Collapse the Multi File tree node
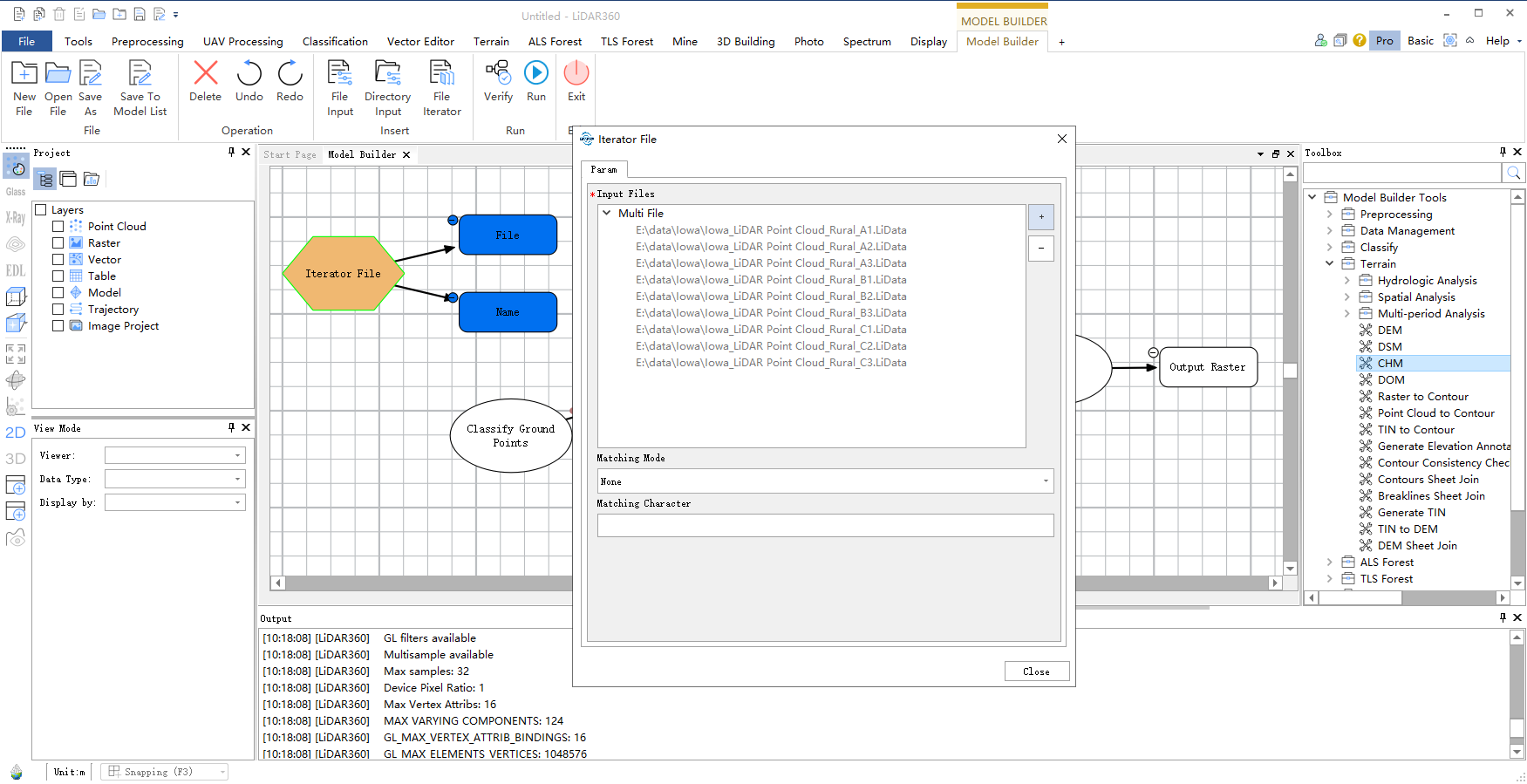Screen dimensions: 1527x784 607,213
